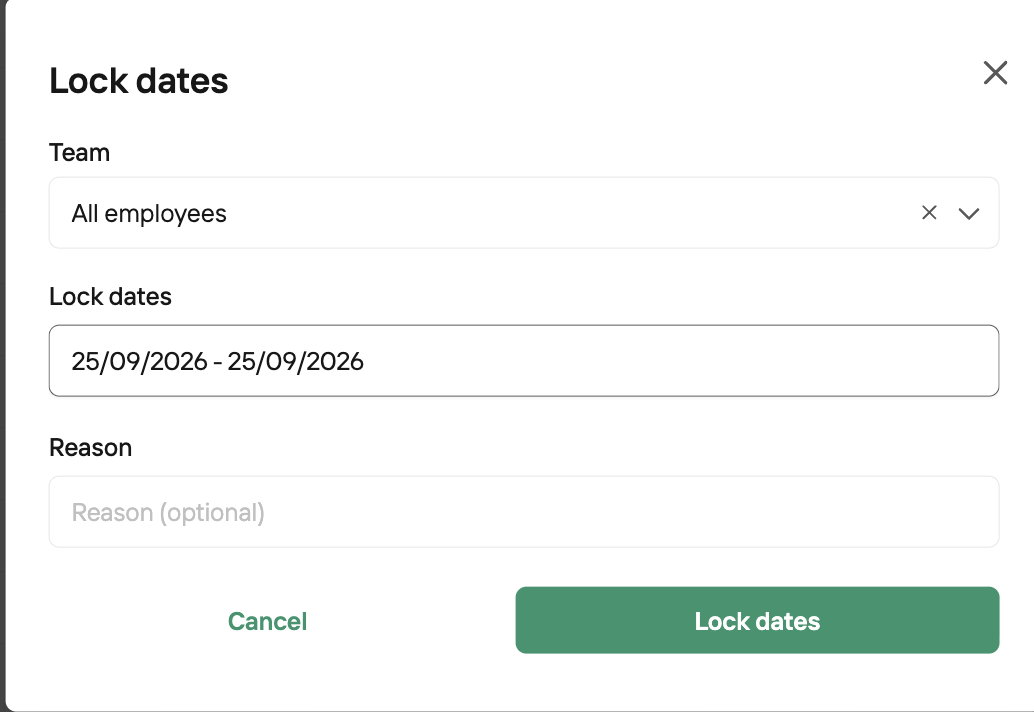The image size is (1034, 712).
Task: Expand the Team dropdown chevron
Action: point(969,214)
